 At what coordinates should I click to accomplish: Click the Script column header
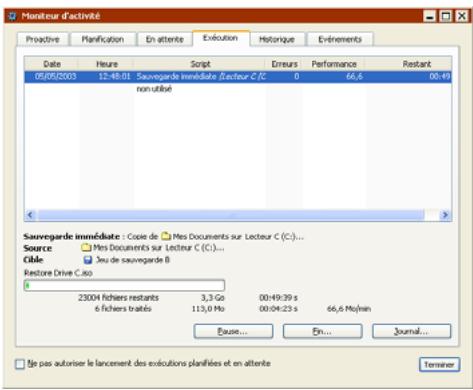pos(200,64)
